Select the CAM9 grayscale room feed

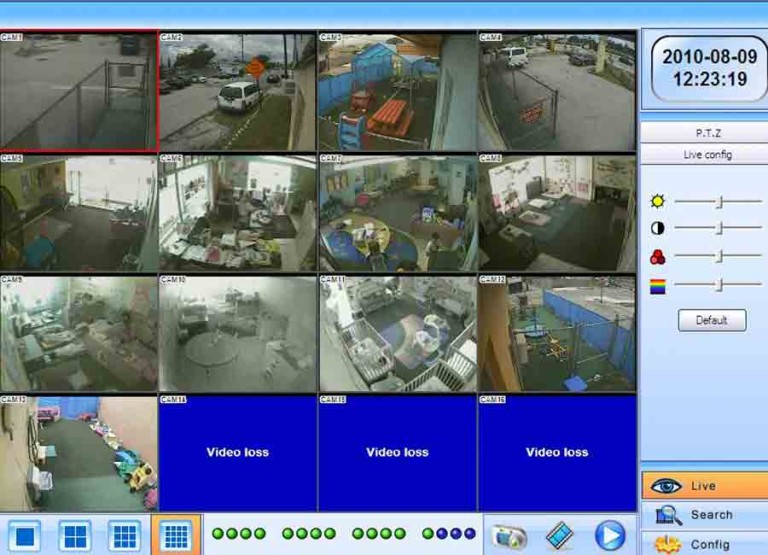78,334
